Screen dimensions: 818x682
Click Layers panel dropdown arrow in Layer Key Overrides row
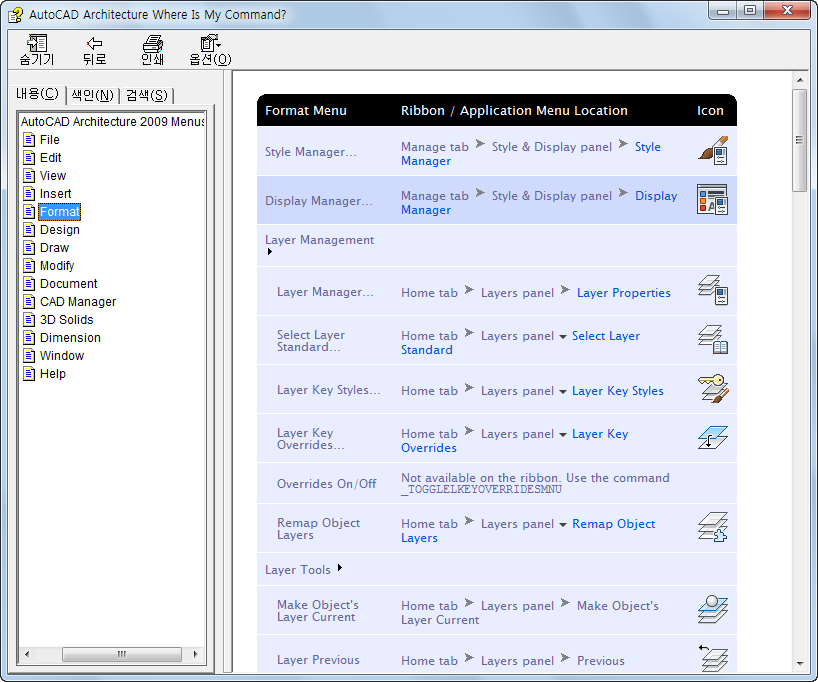[x=563, y=435]
